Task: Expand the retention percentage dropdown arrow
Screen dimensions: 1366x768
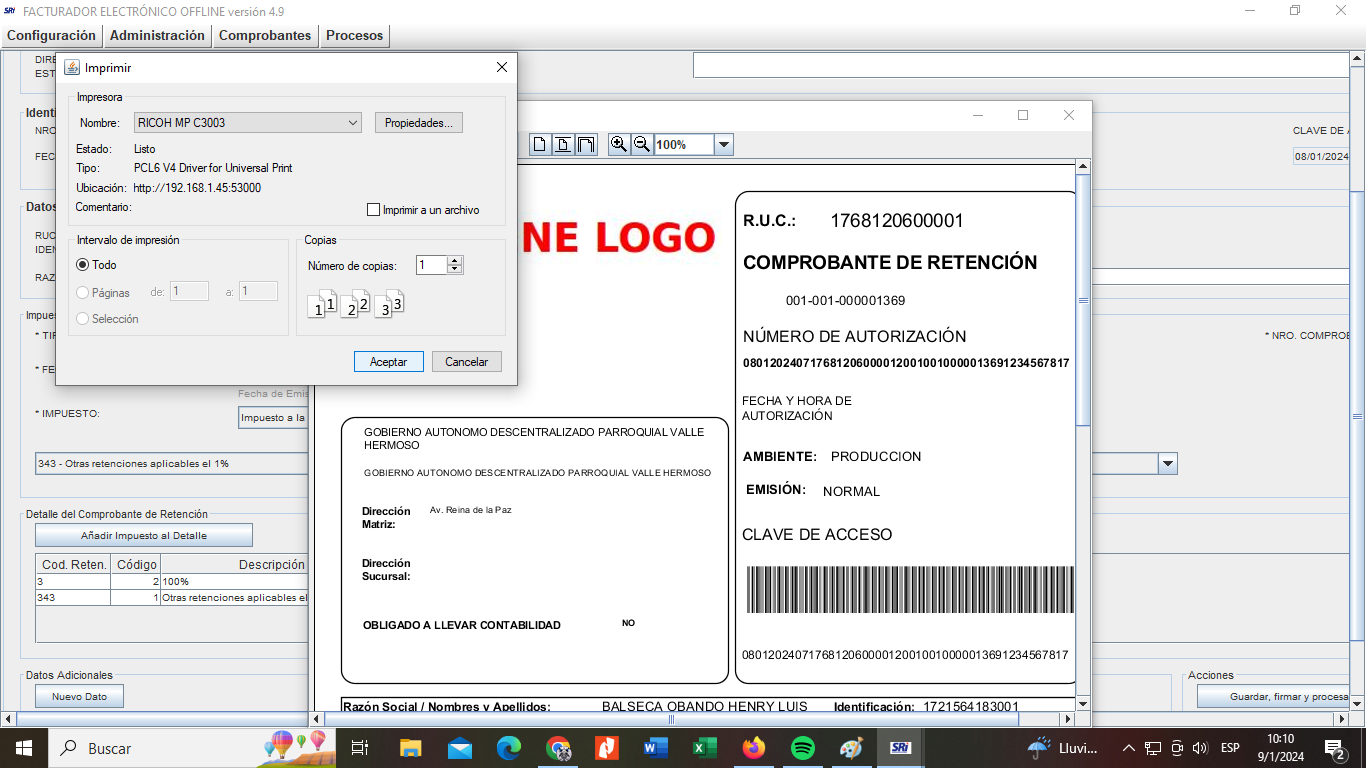Action: 1167,464
